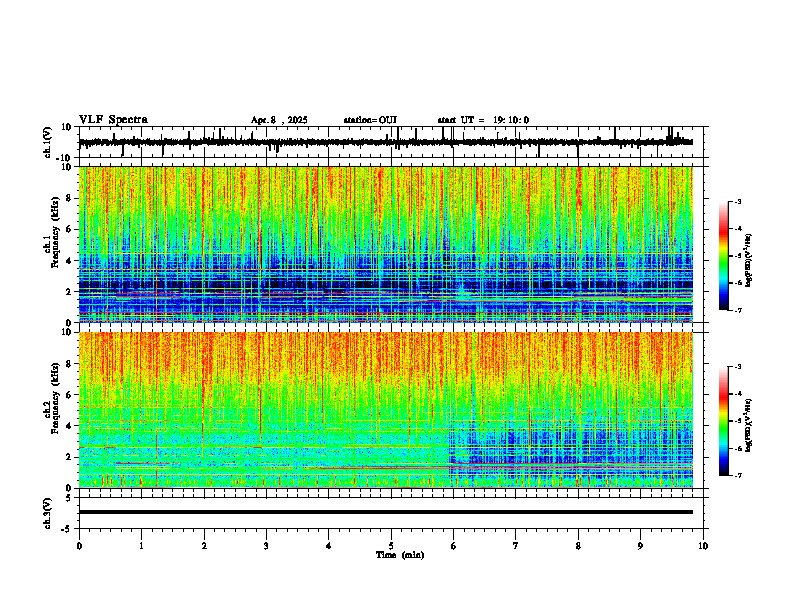
Task: Click time axis tick label '7'
Action: (x=516, y=546)
